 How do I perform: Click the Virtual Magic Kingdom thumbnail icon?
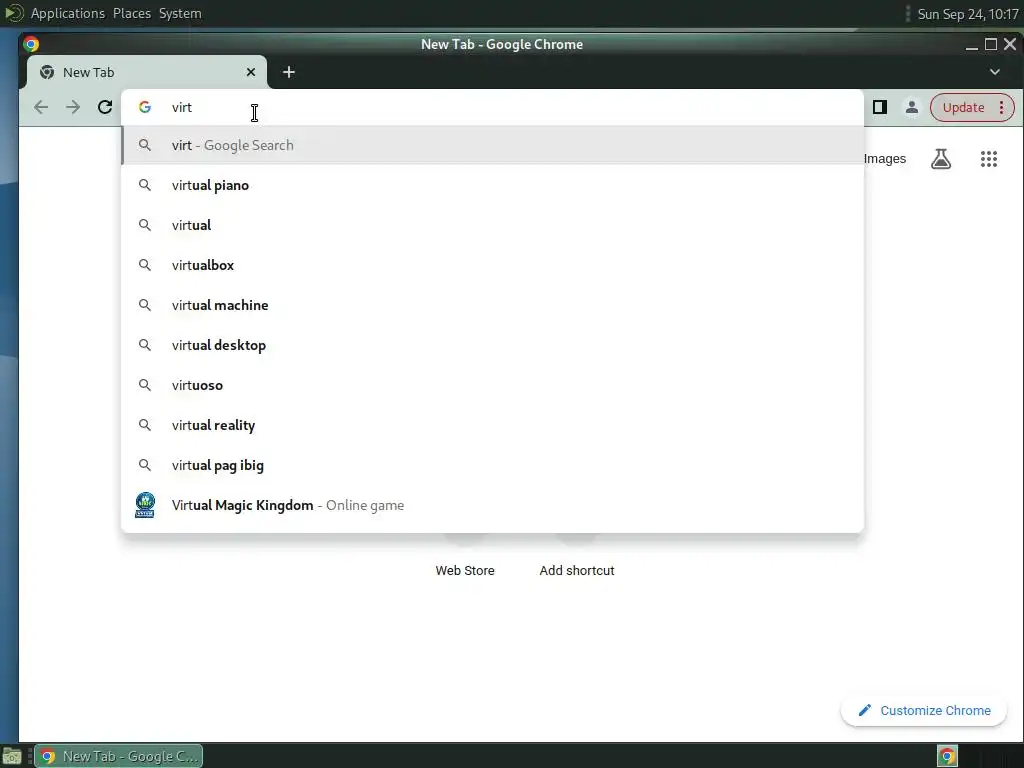pyautogui.click(x=145, y=505)
